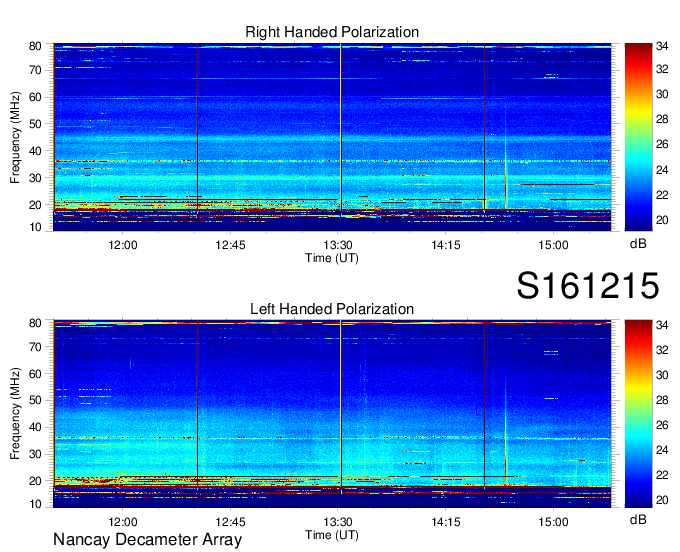Select the large "S161215" label
Screen dimensions: 680x552
588,285
